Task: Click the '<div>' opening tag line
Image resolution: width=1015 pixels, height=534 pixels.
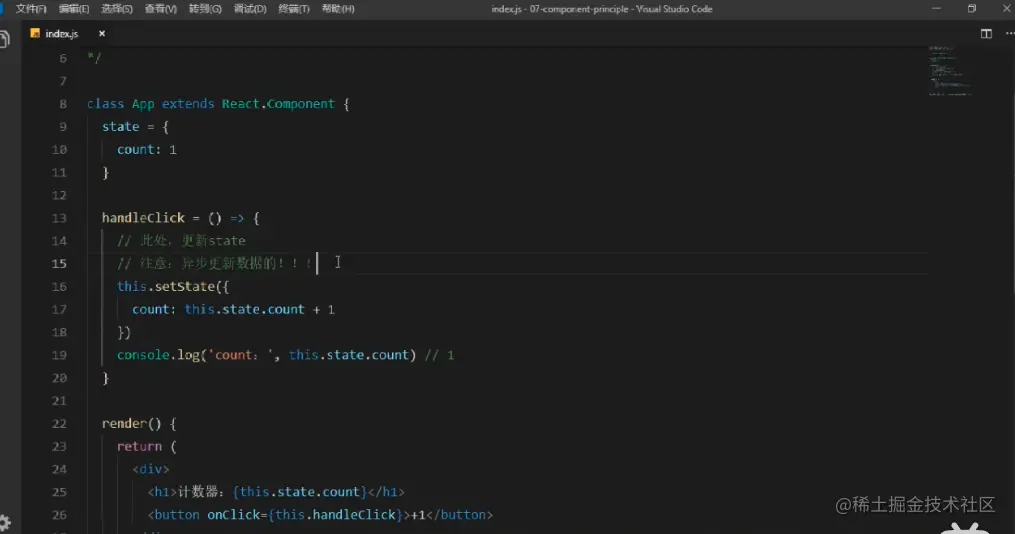Action: [151, 469]
